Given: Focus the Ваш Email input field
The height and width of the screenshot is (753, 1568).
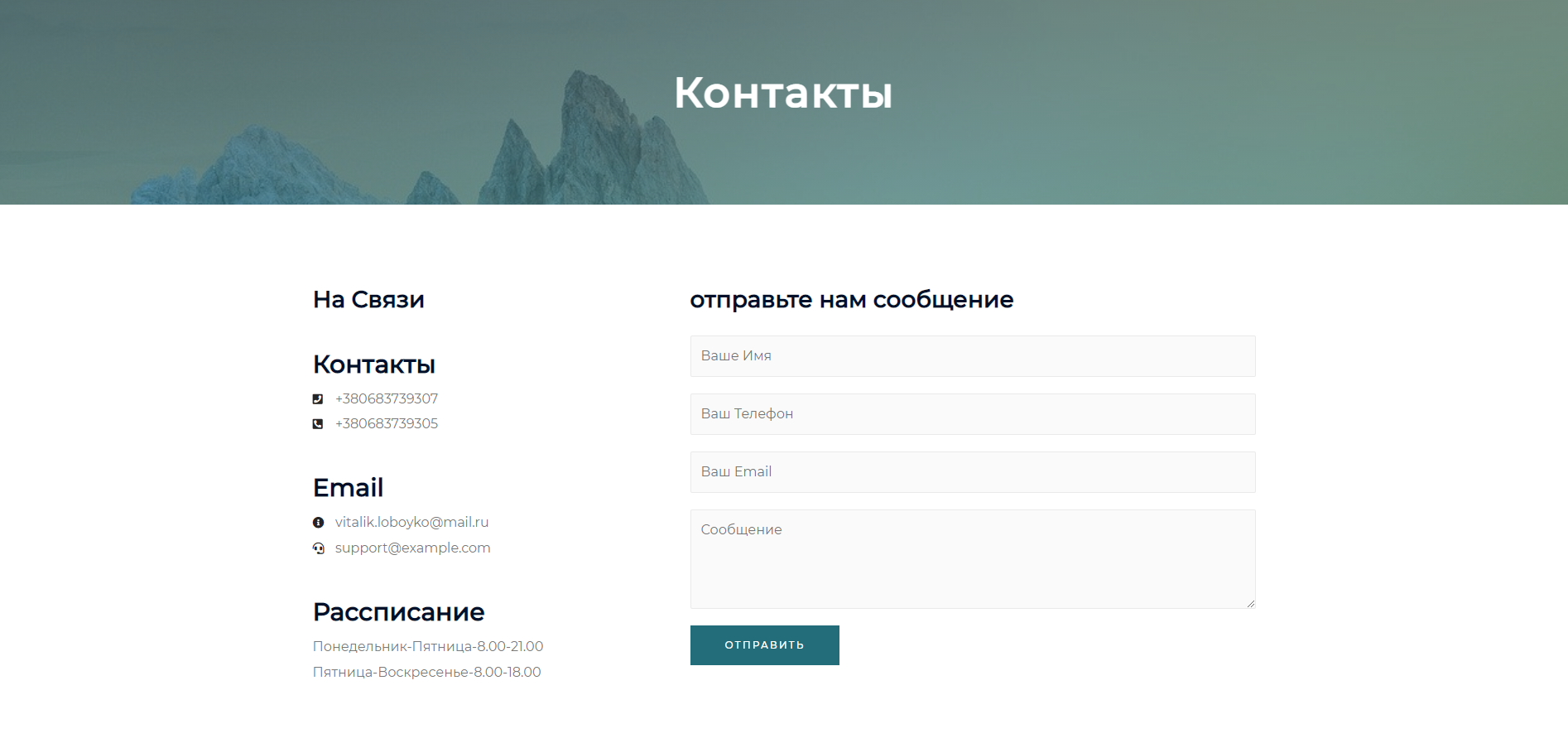Looking at the screenshot, I should tap(973, 472).
